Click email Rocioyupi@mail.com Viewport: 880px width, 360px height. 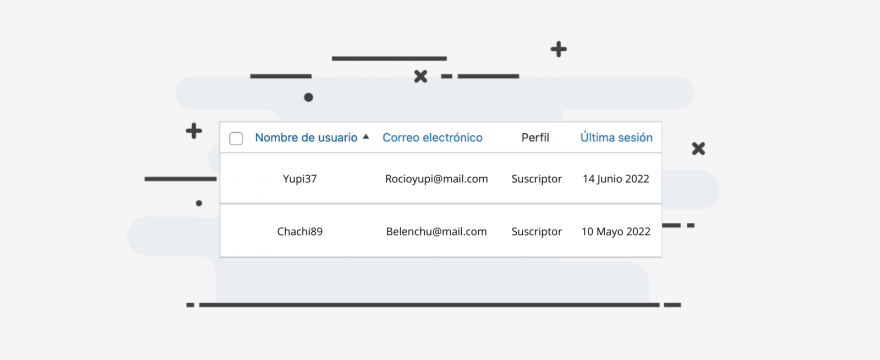[x=436, y=179]
